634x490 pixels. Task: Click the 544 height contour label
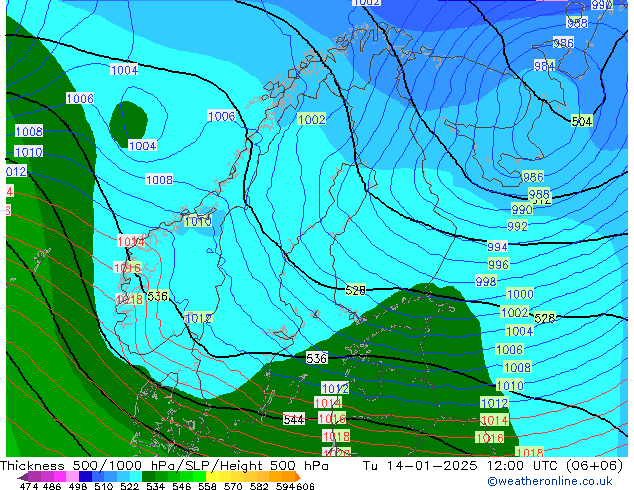click(294, 420)
